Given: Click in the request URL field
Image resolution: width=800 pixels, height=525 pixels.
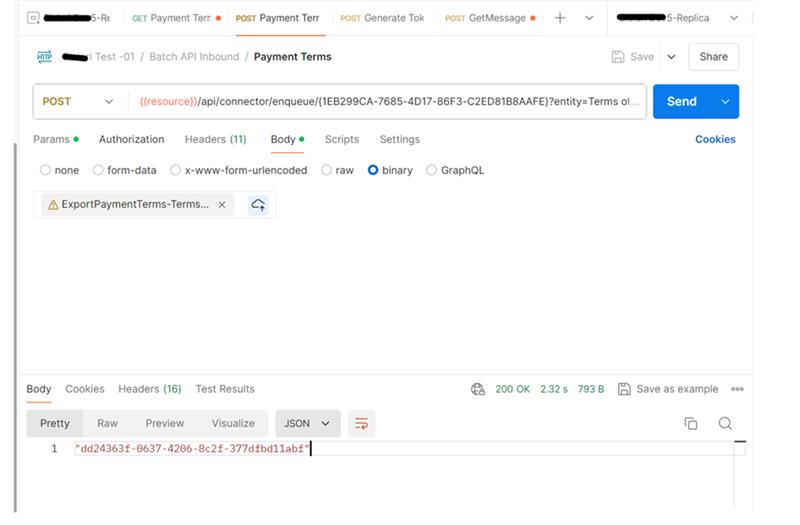Looking at the screenshot, I should pos(388,101).
